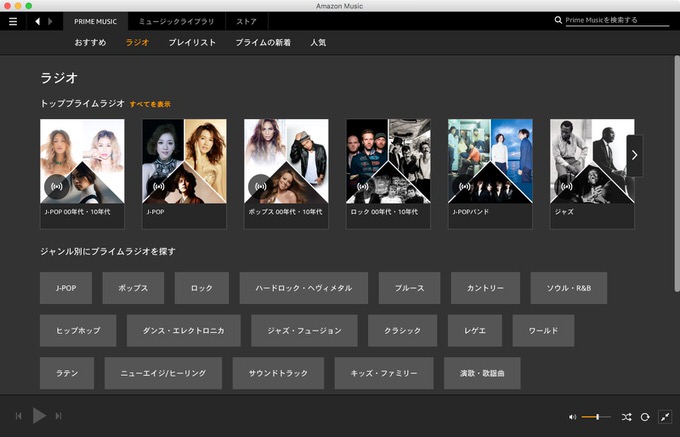
Task: Open the hamburger menu icon
Action: click(13, 21)
